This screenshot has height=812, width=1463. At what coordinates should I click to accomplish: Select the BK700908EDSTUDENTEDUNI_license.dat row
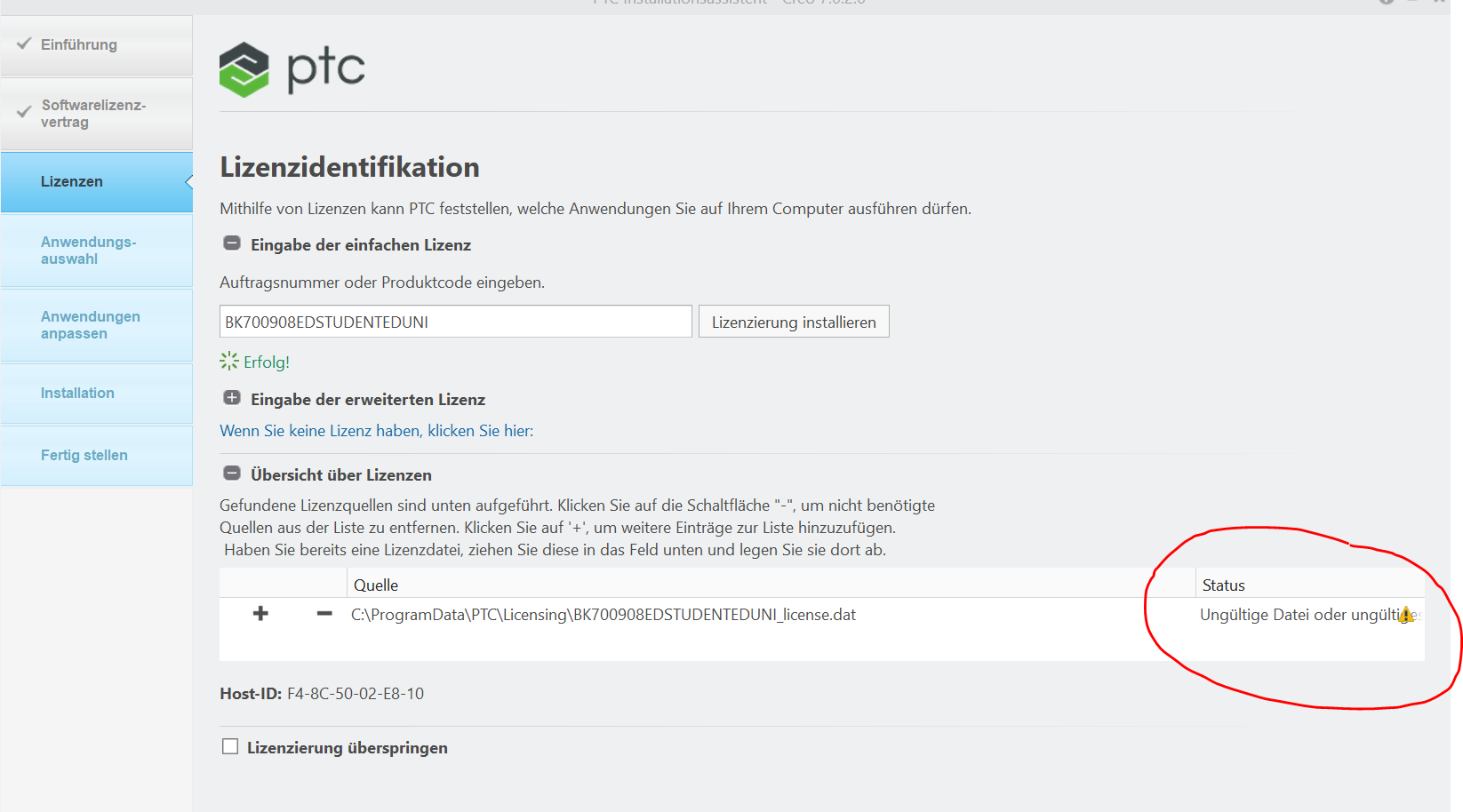click(603, 614)
